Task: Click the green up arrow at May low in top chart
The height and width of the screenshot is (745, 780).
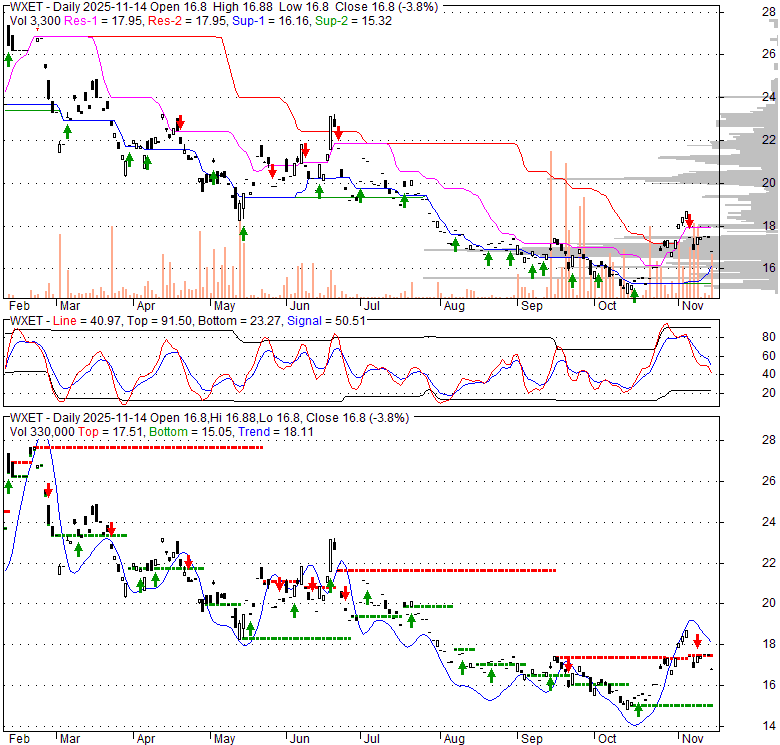Action: (x=243, y=234)
